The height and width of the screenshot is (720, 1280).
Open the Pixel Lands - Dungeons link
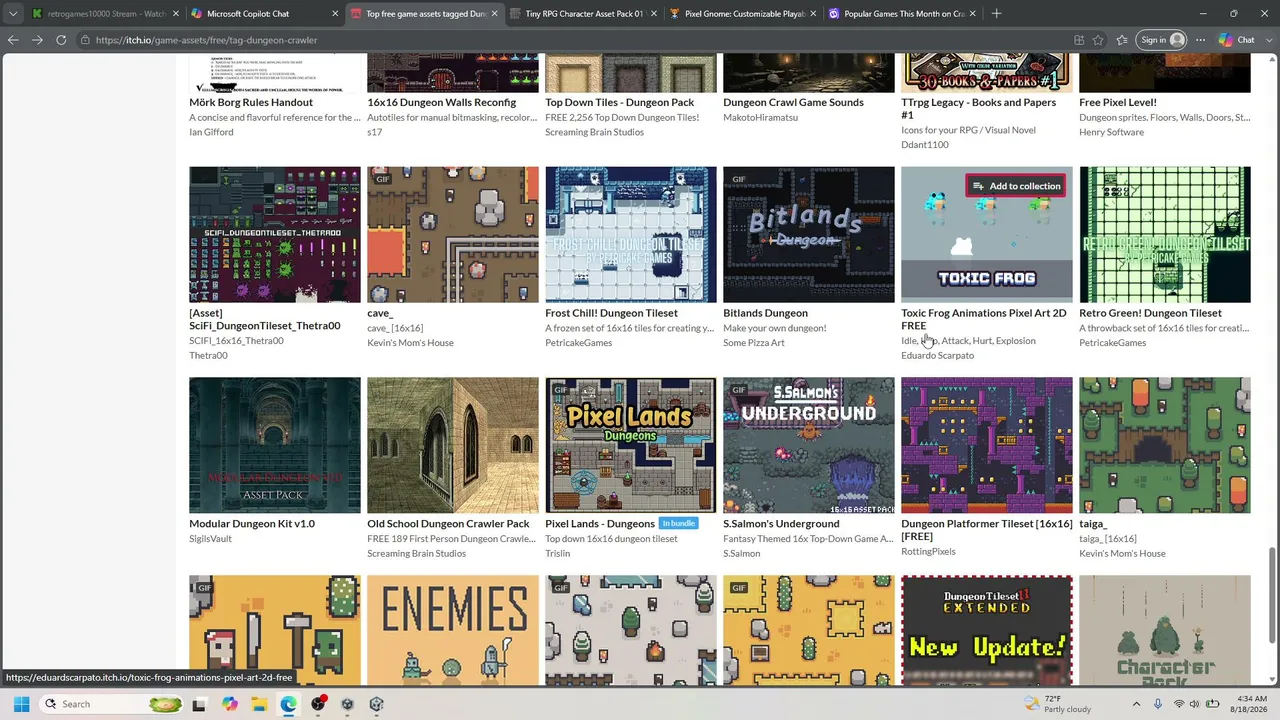600,524
